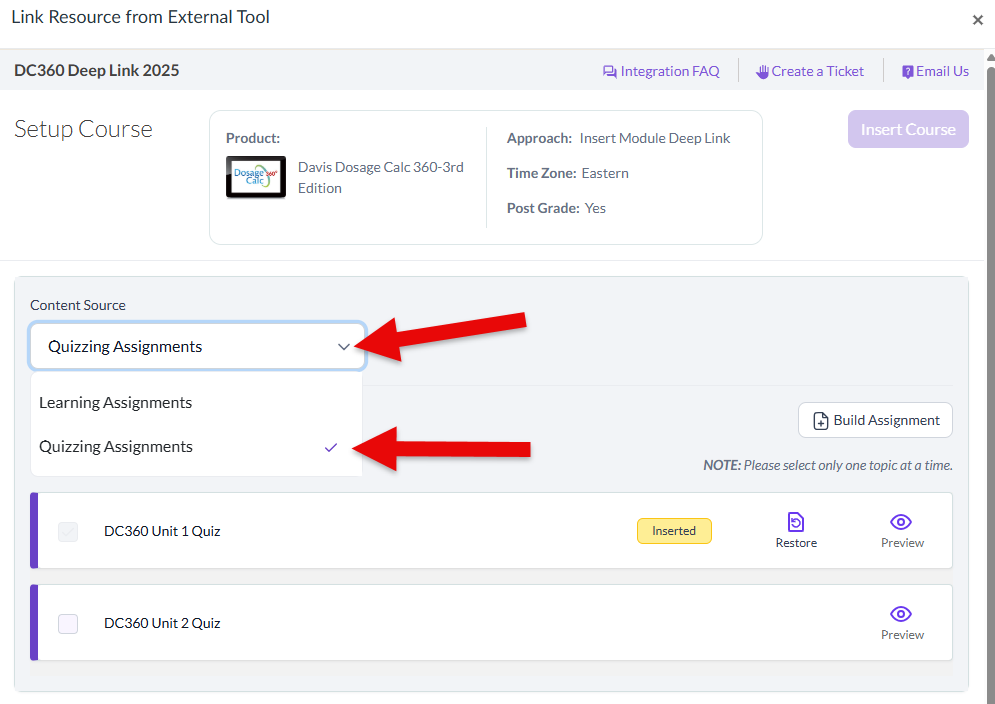
Task: Select Learning Assignments from the dropdown list
Action: [116, 403]
